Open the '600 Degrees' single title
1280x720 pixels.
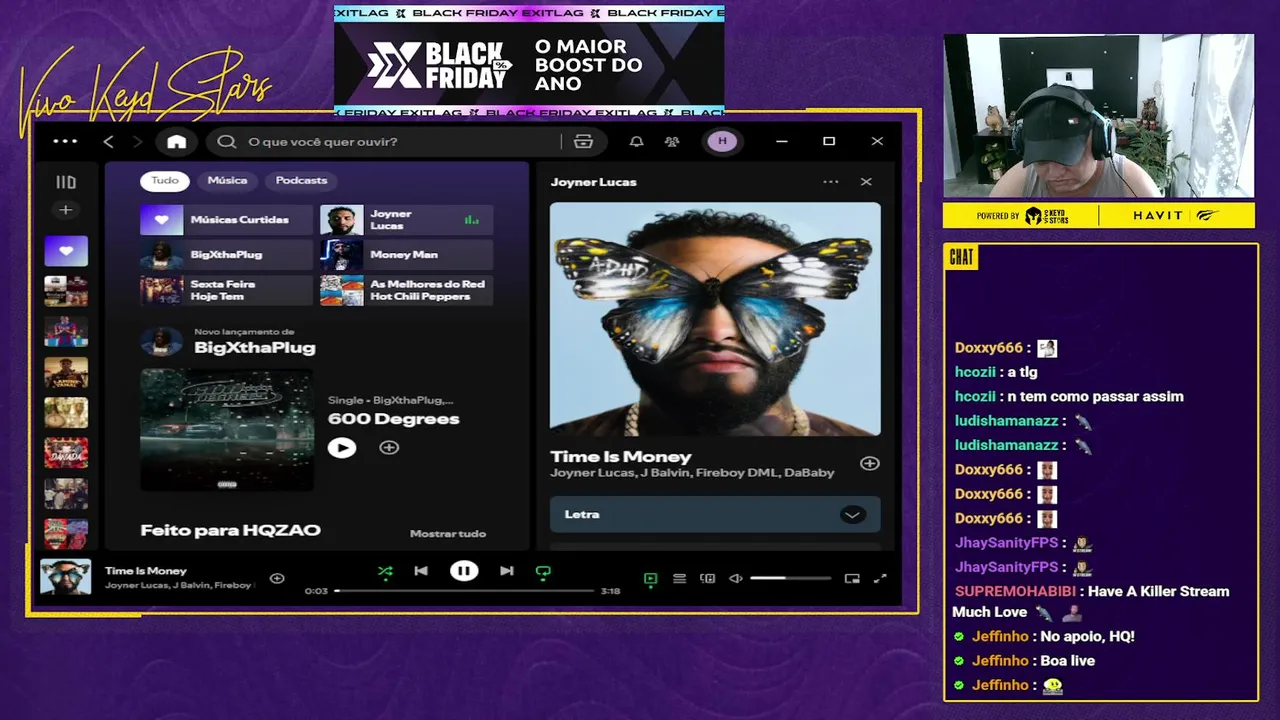click(x=393, y=419)
